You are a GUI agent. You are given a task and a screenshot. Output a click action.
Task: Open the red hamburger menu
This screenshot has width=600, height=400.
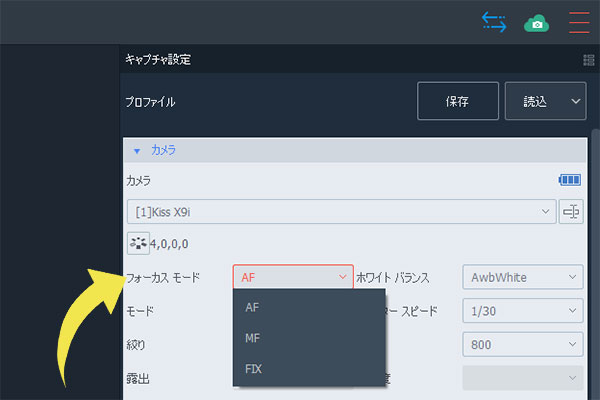pyautogui.click(x=580, y=21)
